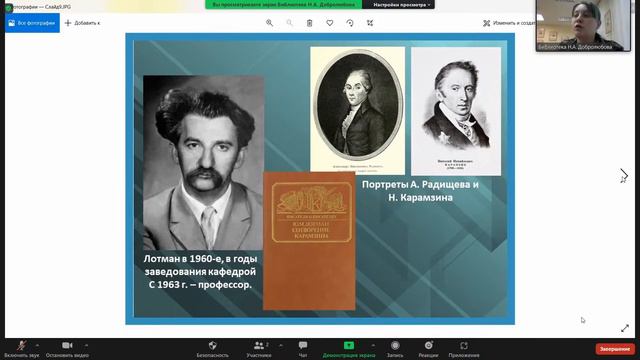Open Реакции reactions menu
Image resolution: width=640 pixels, height=360 pixels.
point(428,349)
